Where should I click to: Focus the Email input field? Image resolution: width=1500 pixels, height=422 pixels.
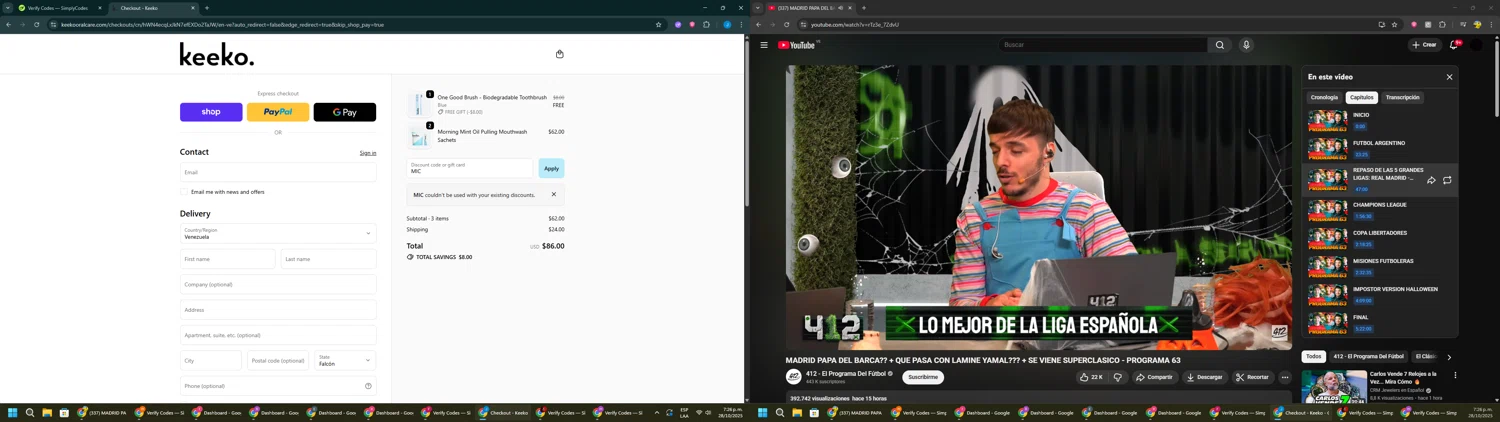point(278,172)
